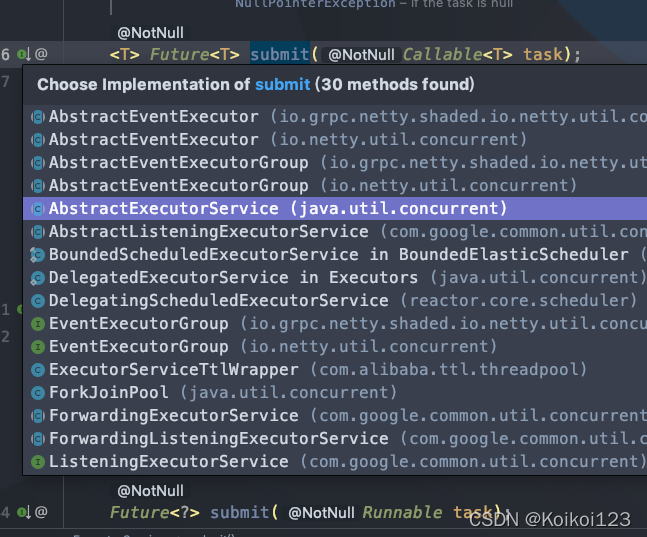647x537 pixels.
Task: Click @NotNull inlay before Runnable parameter
Action: point(321,513)
